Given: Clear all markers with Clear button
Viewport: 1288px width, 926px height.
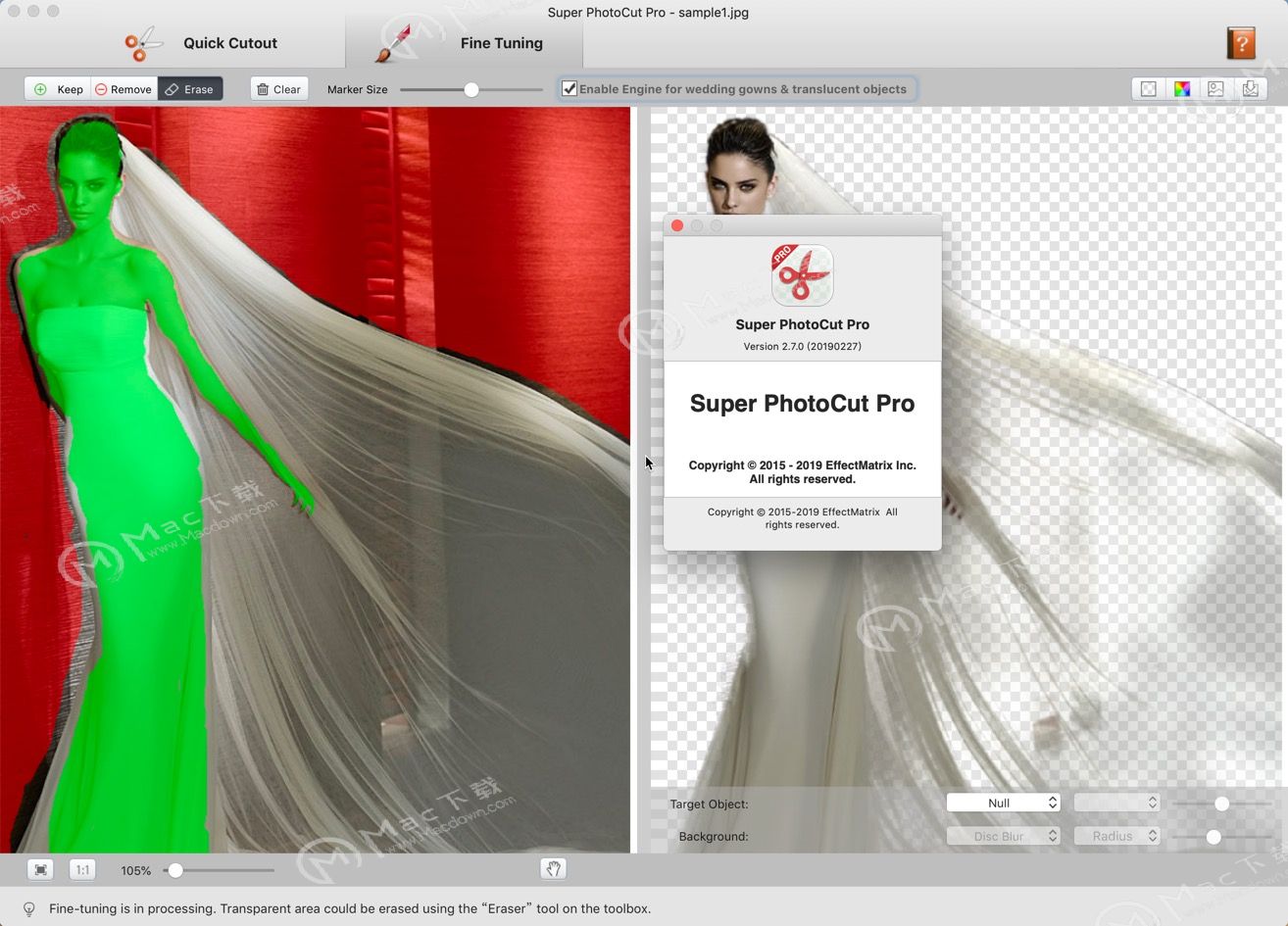Looking at the screenshot, I should coord(279,89).
